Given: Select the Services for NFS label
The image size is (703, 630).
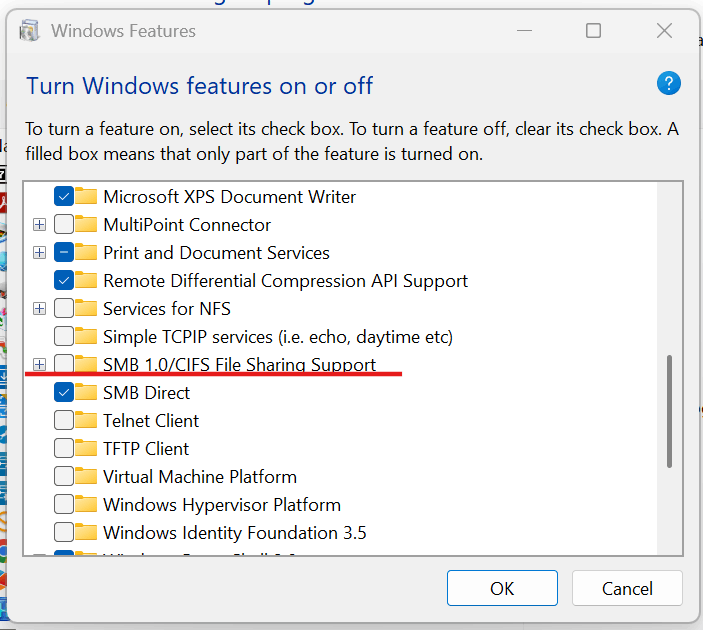Looking at the screenshot, I should [167, 309].
